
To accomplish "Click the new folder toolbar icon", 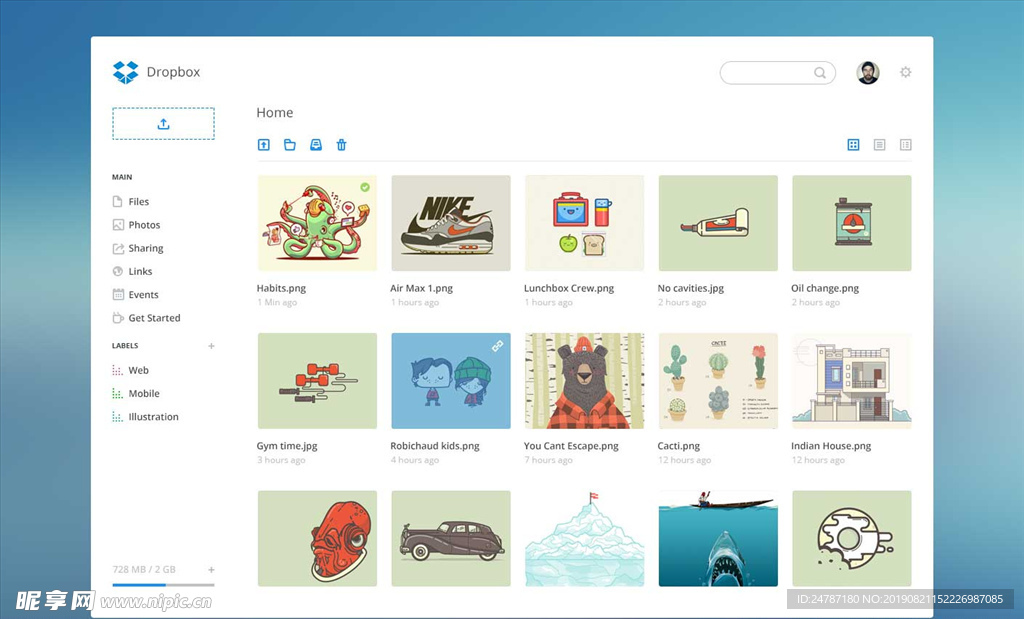I will [290, 145].
